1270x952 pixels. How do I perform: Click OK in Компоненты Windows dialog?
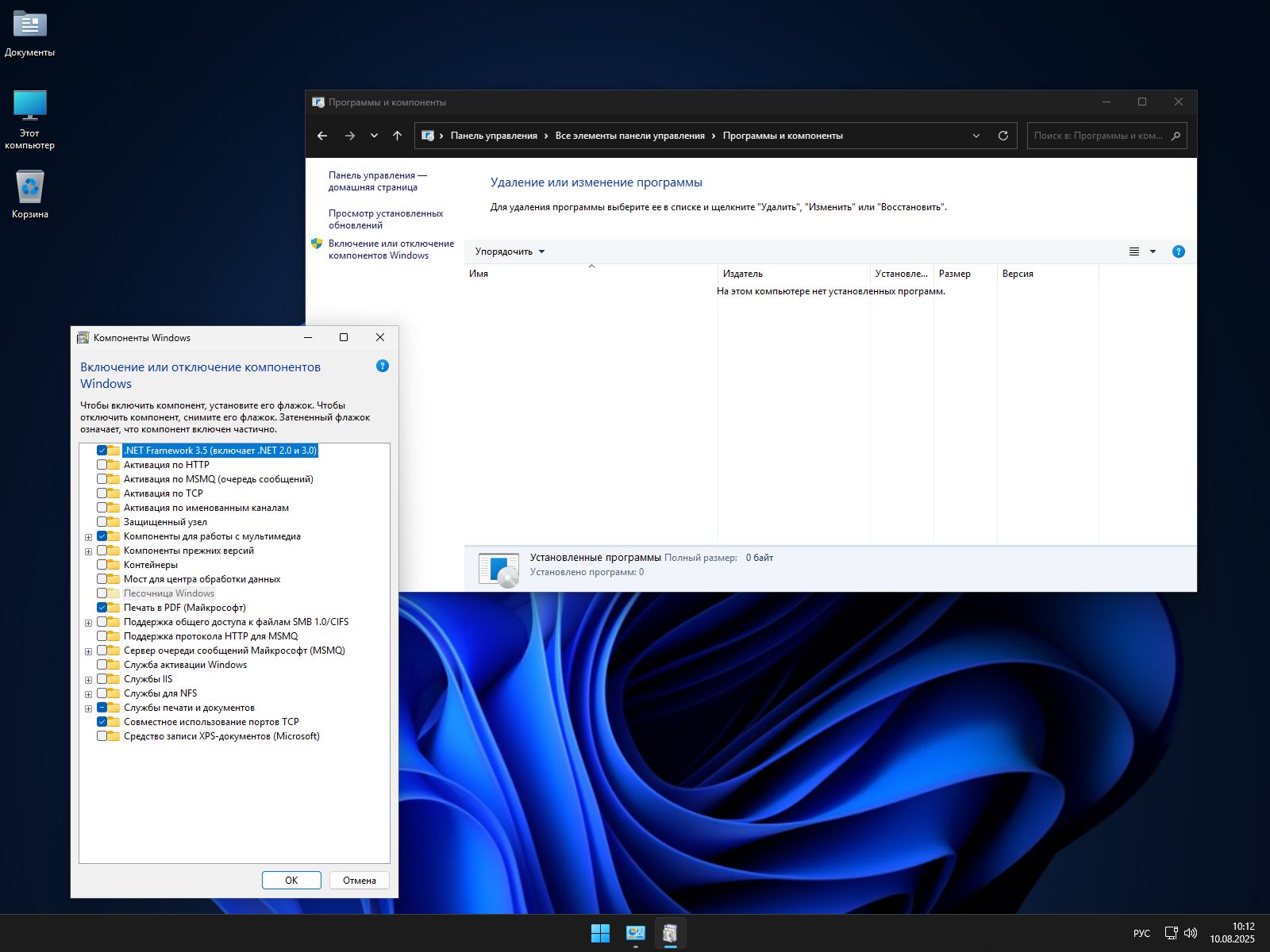[x=291, y=880]
